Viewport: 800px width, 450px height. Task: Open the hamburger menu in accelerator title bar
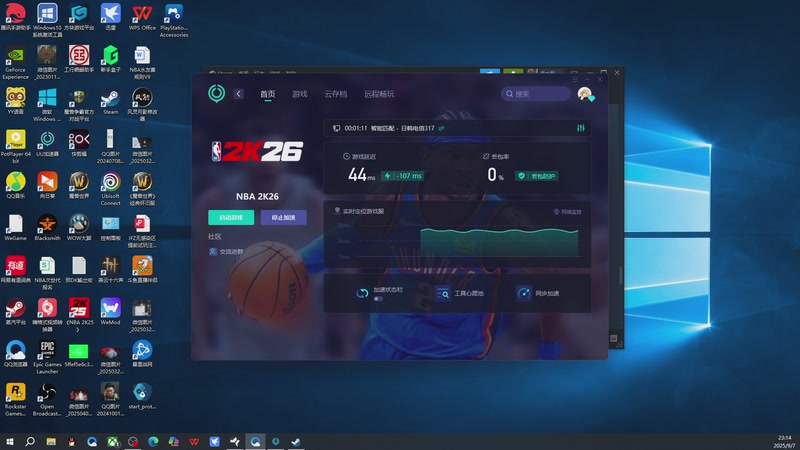click(575, 80)
